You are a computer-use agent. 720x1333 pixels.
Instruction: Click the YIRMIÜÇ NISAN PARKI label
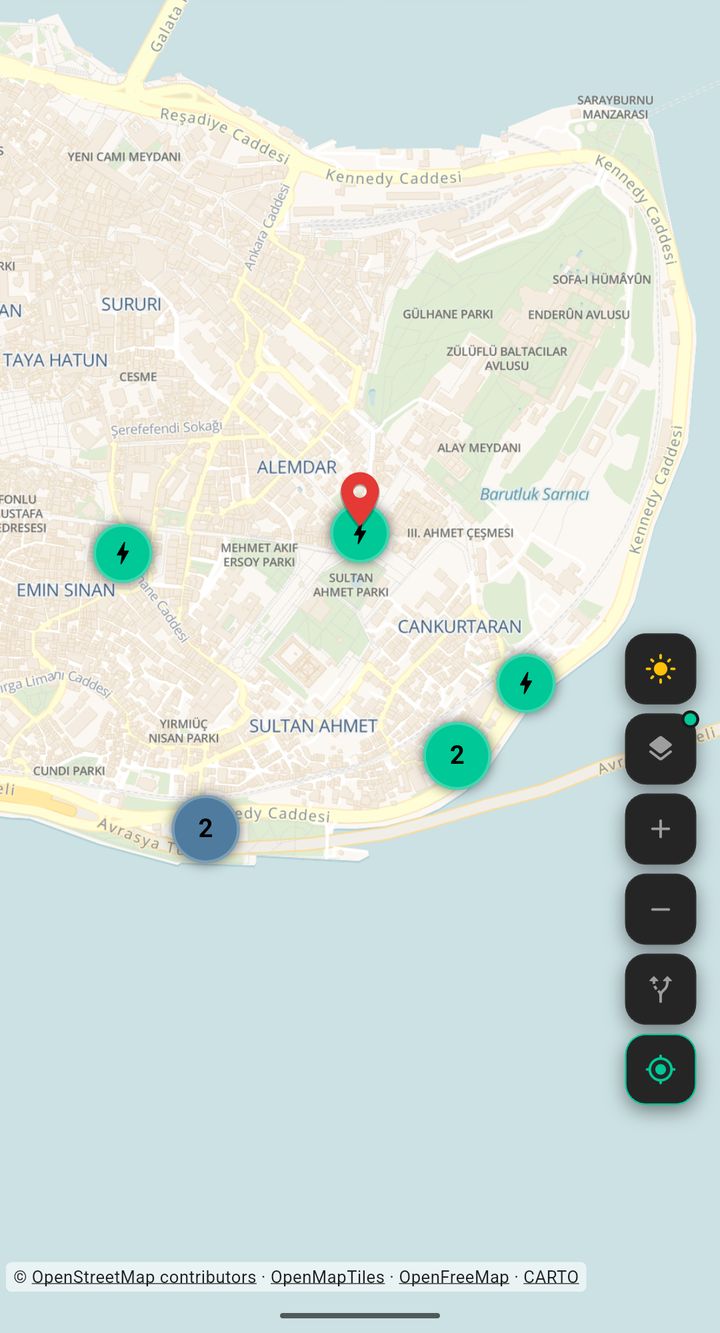pyautogui.click(x=184, y=731)
